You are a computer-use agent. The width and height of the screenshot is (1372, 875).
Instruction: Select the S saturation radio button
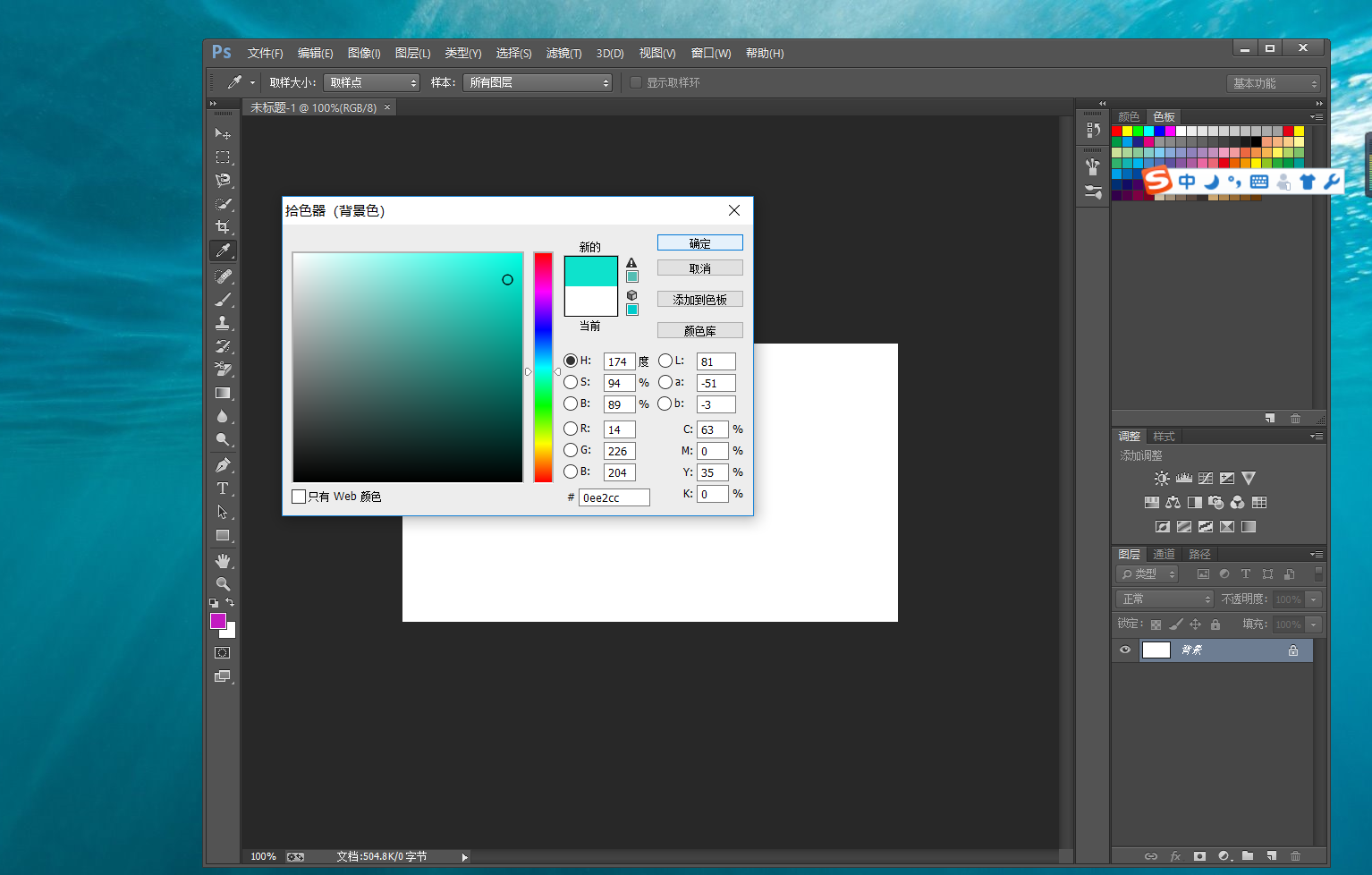pyautogui.click(x=571, y=382)
